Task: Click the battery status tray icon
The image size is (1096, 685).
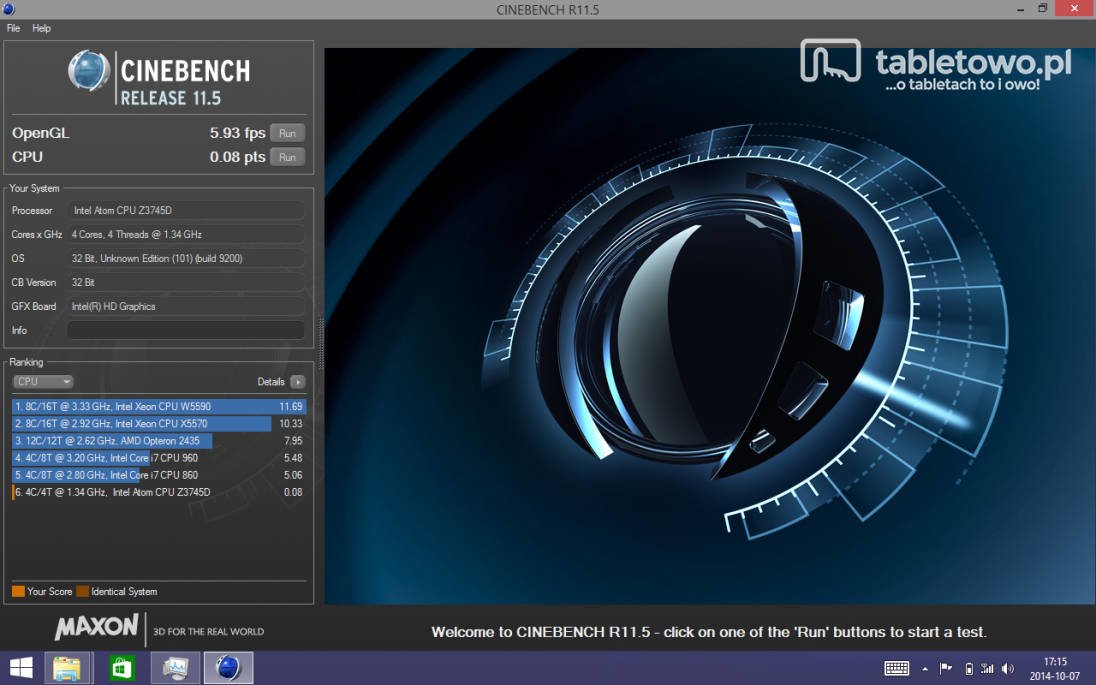Action: tap(969, 669)
